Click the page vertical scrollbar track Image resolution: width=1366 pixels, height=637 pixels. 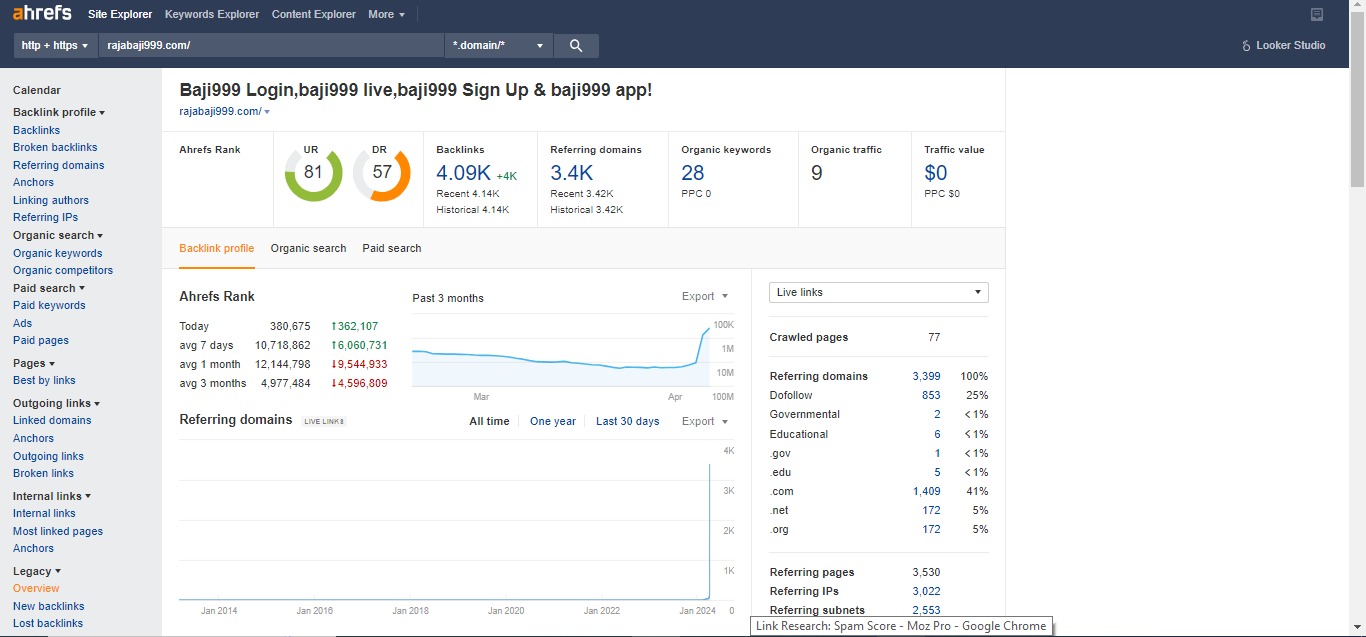[x=1357, y=400]
